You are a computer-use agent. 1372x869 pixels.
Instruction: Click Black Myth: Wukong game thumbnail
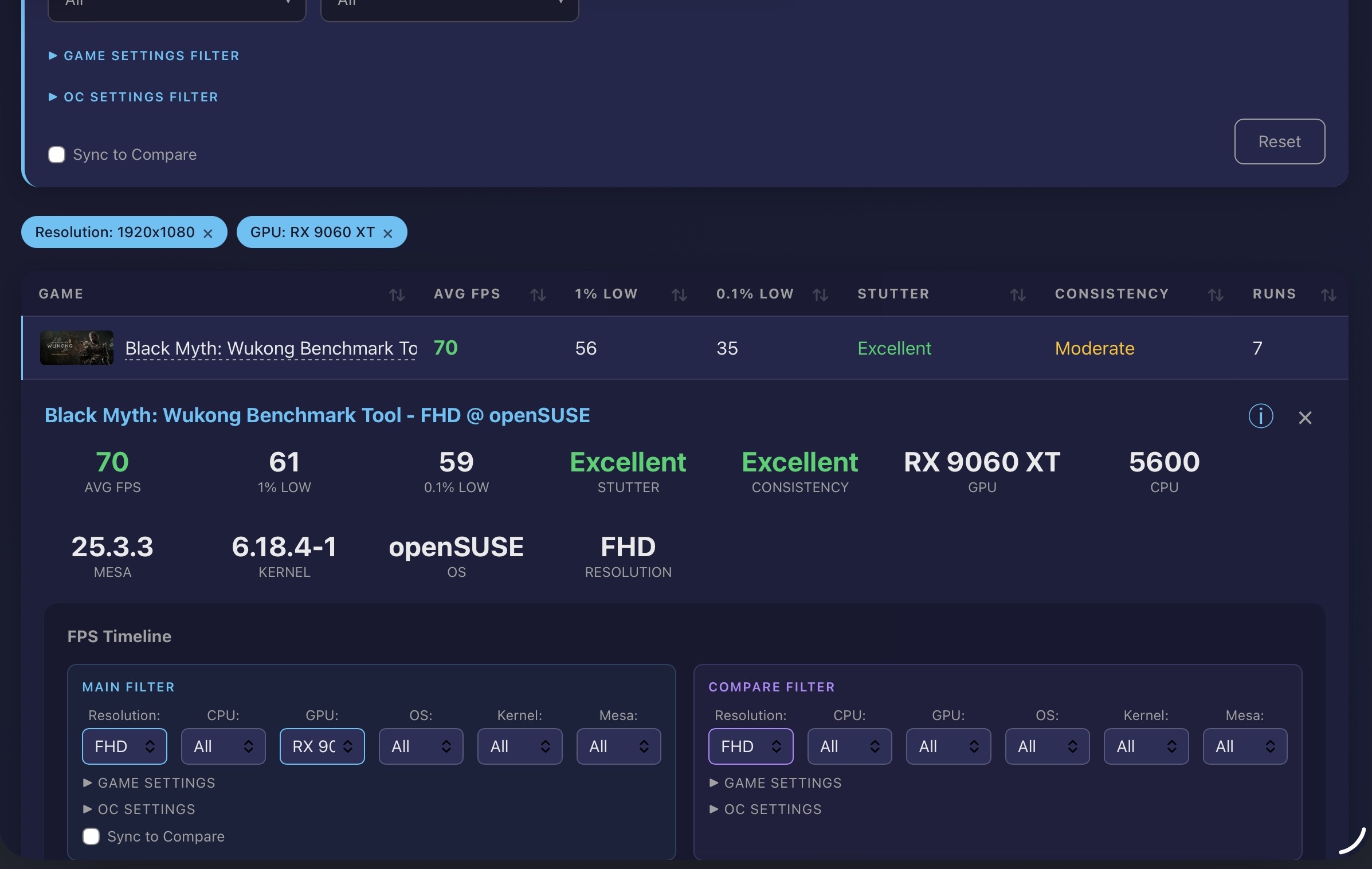coord(77,348)
